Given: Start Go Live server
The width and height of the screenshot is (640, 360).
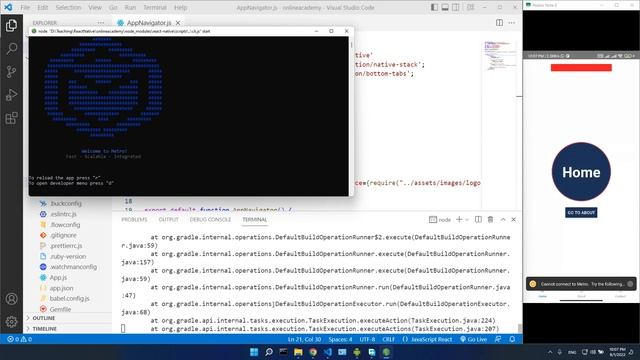Looking at the screenshot, I should (473, 339).
